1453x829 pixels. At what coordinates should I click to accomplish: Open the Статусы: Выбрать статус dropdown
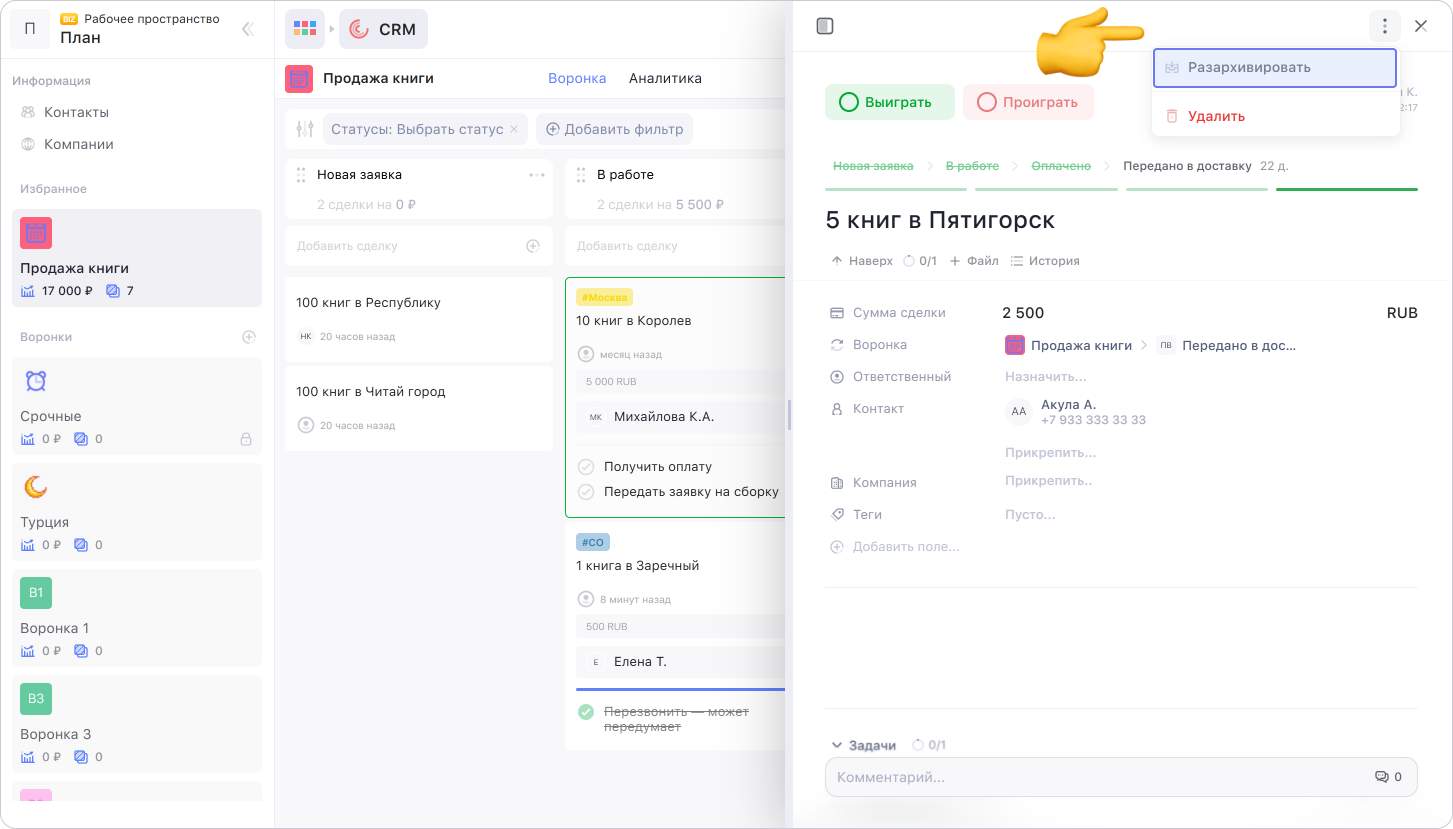pos(416,129)
